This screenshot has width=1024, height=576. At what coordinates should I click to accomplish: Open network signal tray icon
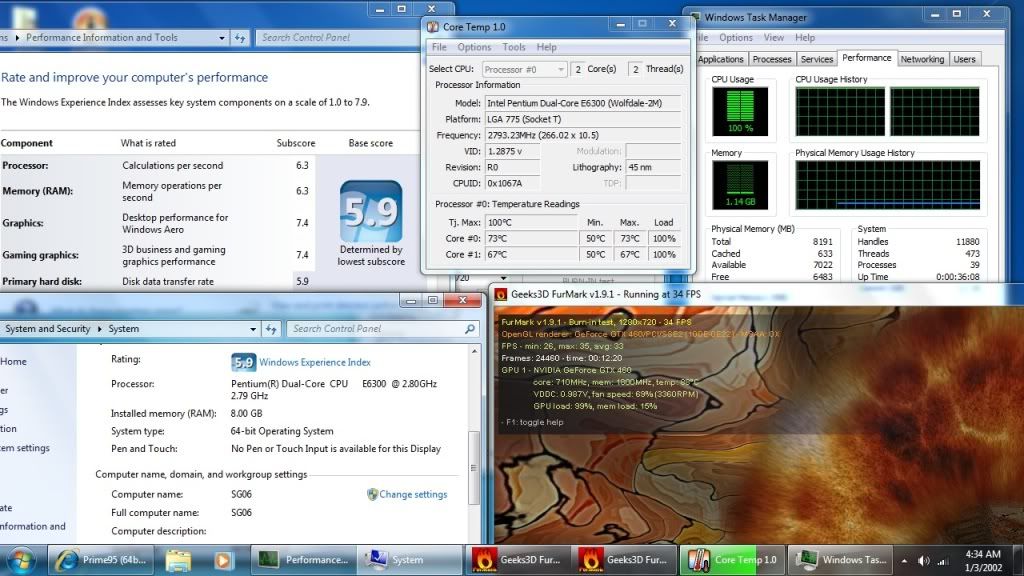pyautogui.click(x=943, y=561)
